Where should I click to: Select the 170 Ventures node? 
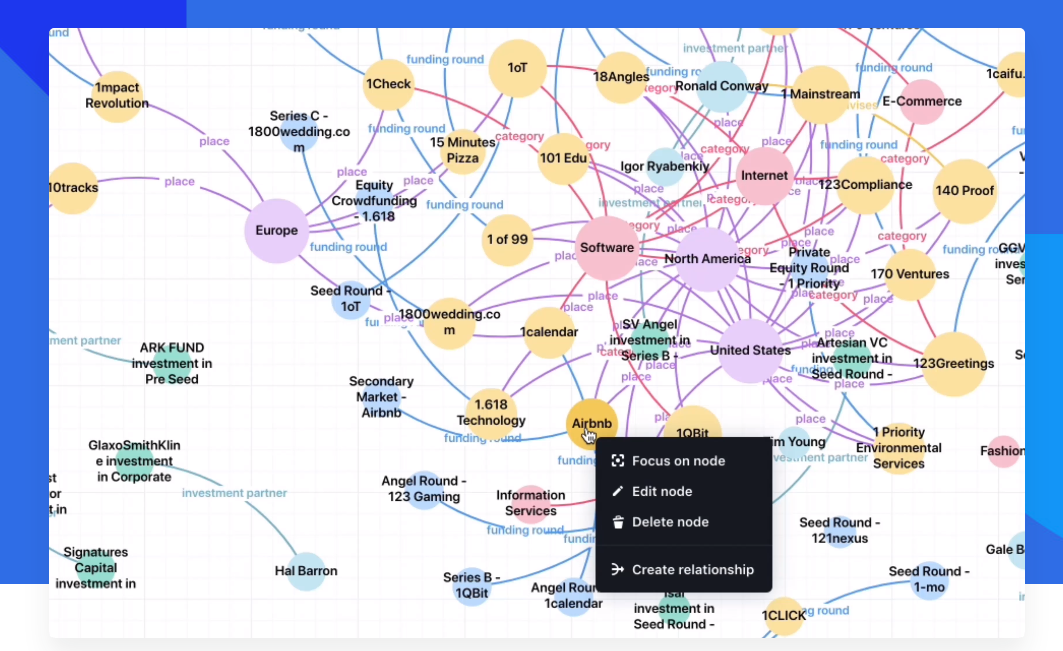[910, 275]
